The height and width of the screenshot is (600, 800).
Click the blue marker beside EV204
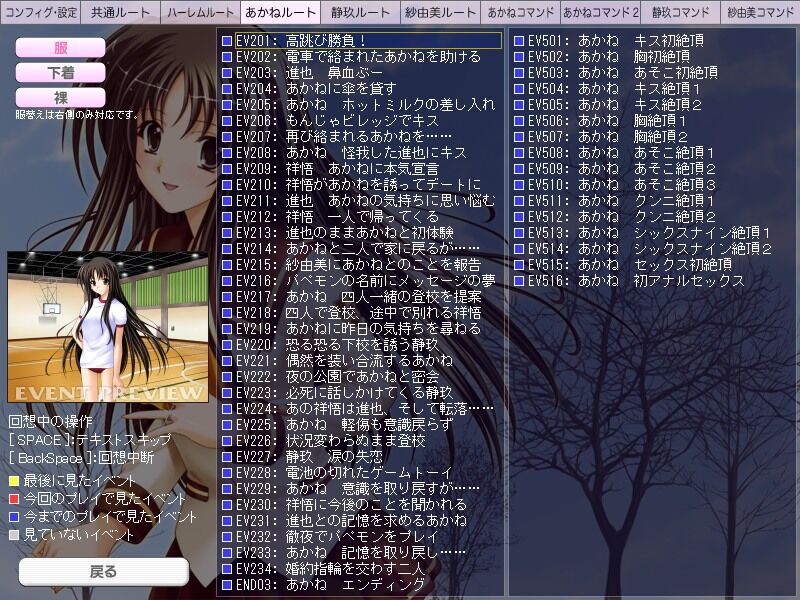227,89
